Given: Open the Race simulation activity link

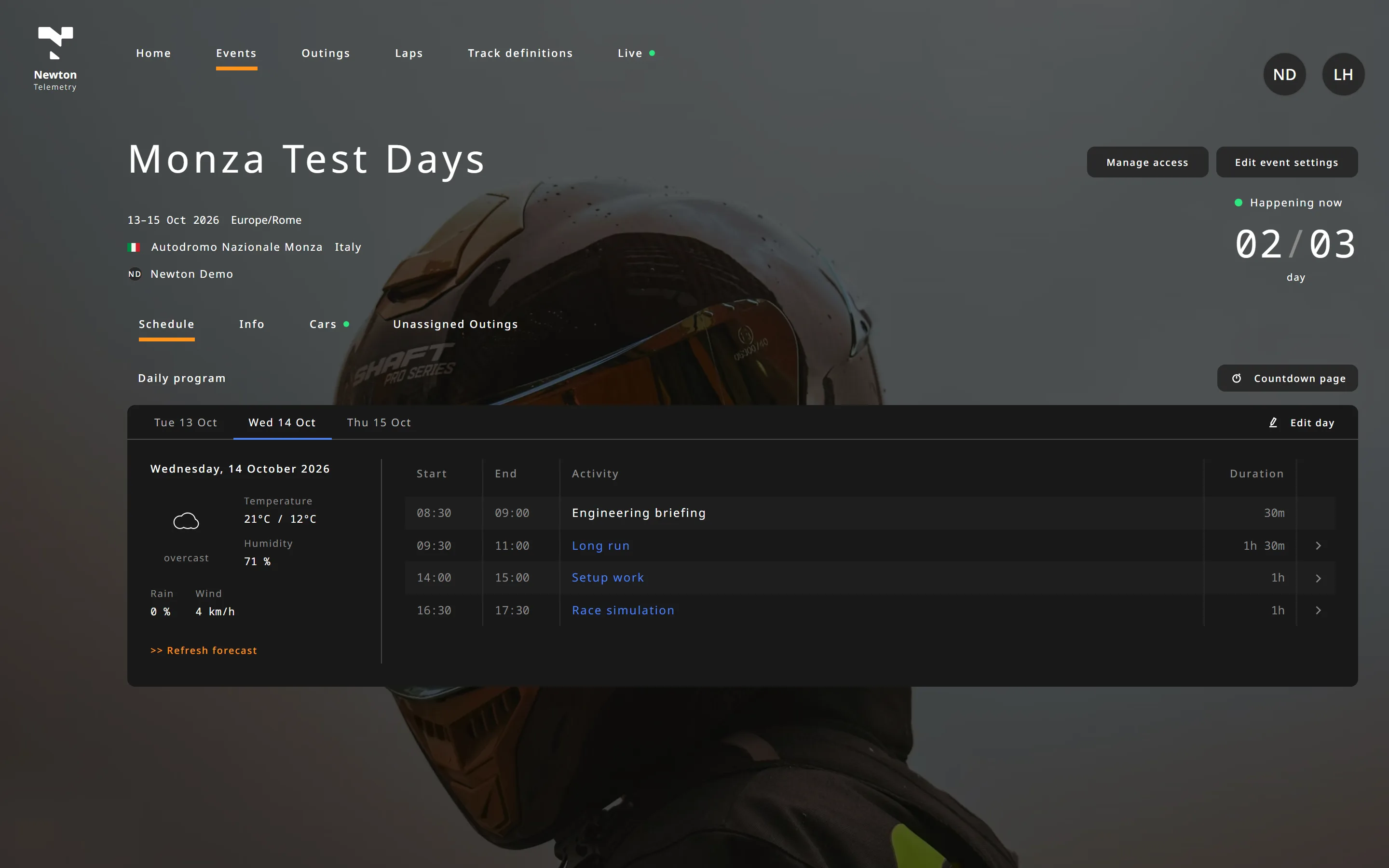Looking at the screenshot, I should point(623,611).
